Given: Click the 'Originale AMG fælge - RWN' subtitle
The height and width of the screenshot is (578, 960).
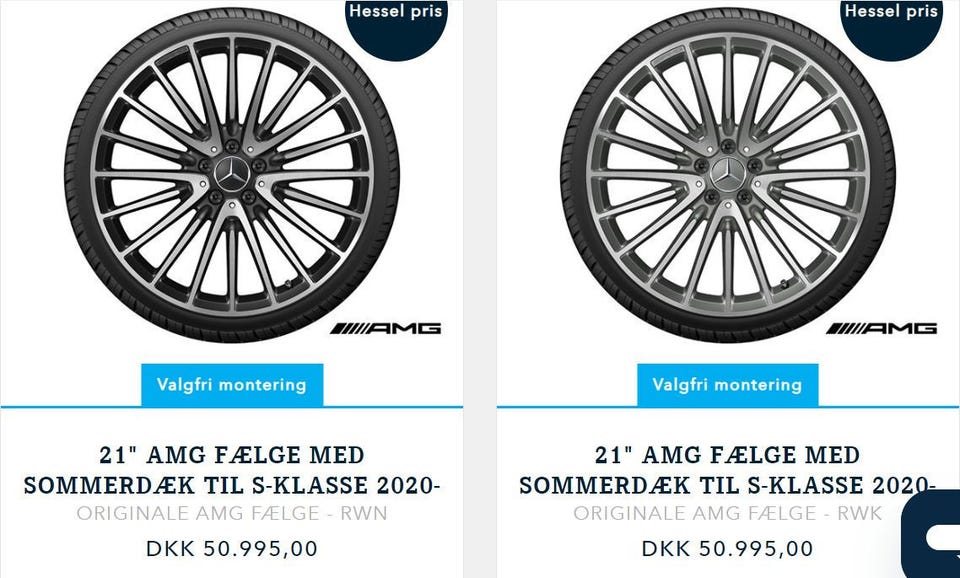Looking at the screenshot, I should tap(232, 514).
